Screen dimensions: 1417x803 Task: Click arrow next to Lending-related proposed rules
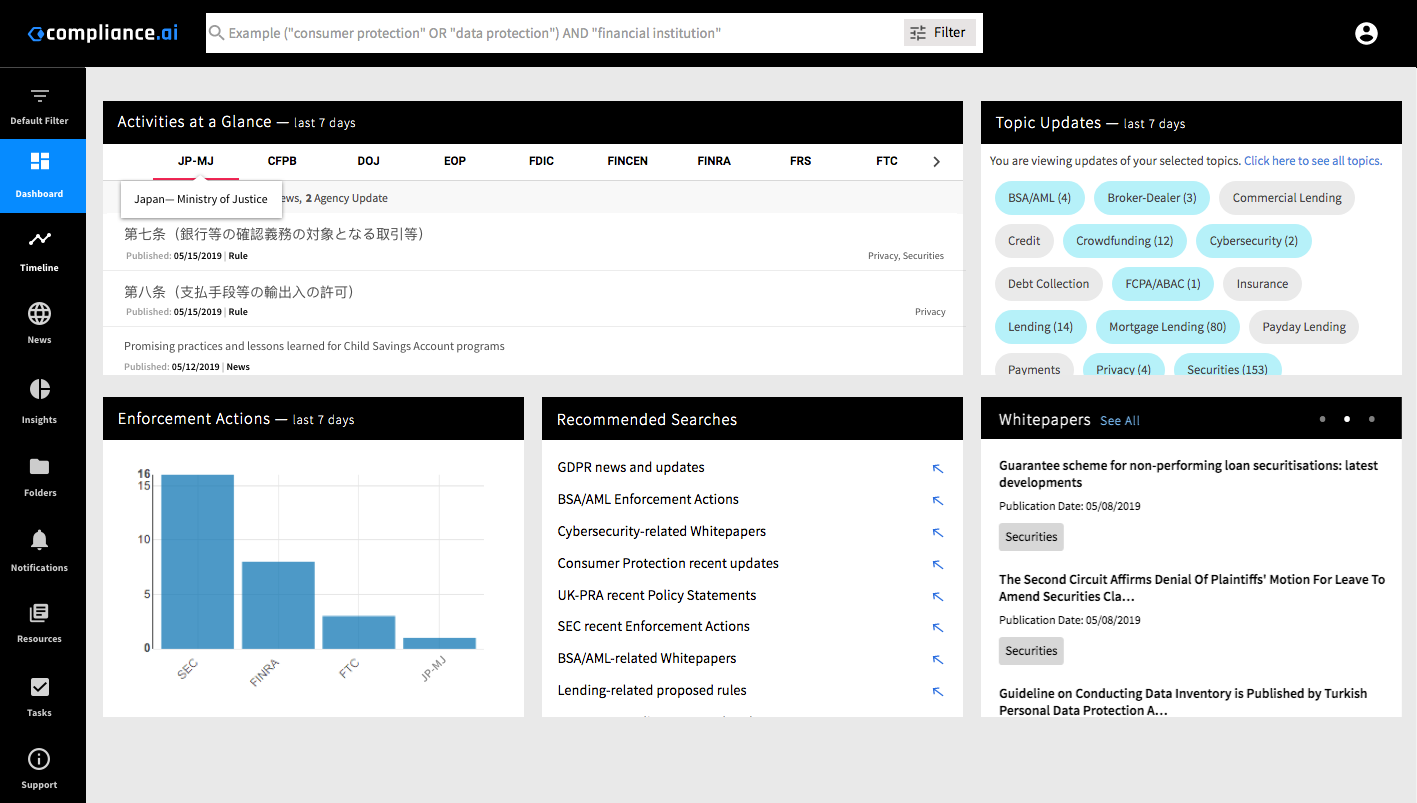pyautogui.click(x=938, y=691)
